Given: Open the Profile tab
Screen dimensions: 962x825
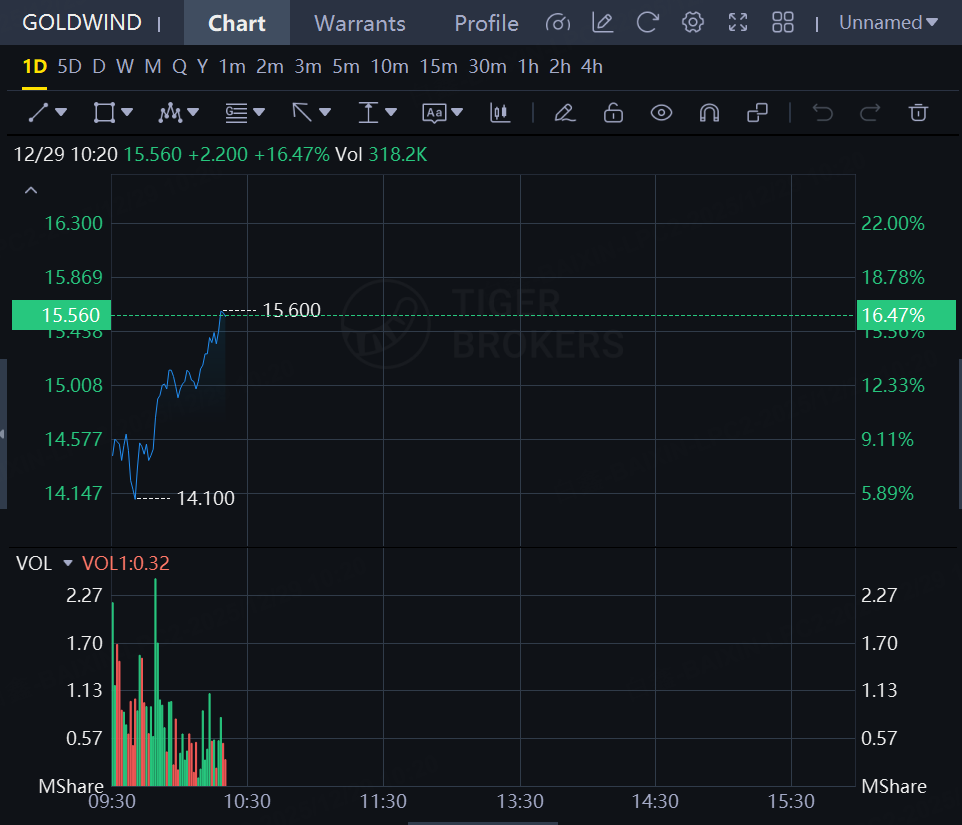Looking at the screenshot, I should click(486, 23).
